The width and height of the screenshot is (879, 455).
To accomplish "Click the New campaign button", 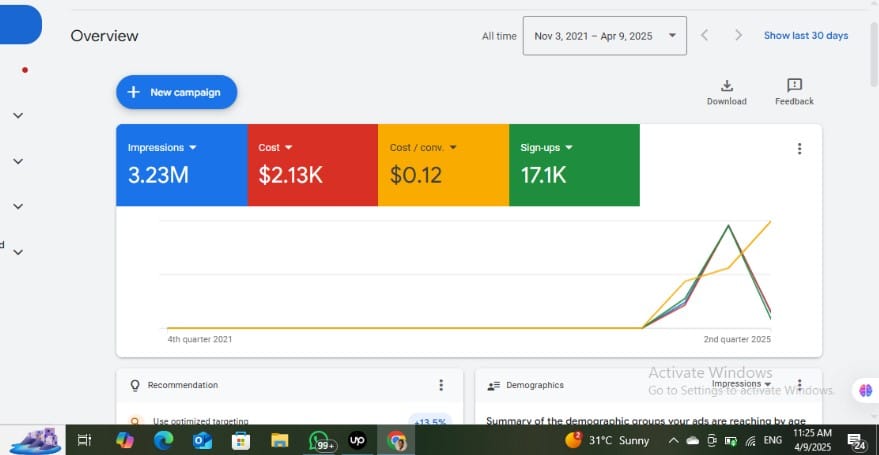I will [176, 92].
